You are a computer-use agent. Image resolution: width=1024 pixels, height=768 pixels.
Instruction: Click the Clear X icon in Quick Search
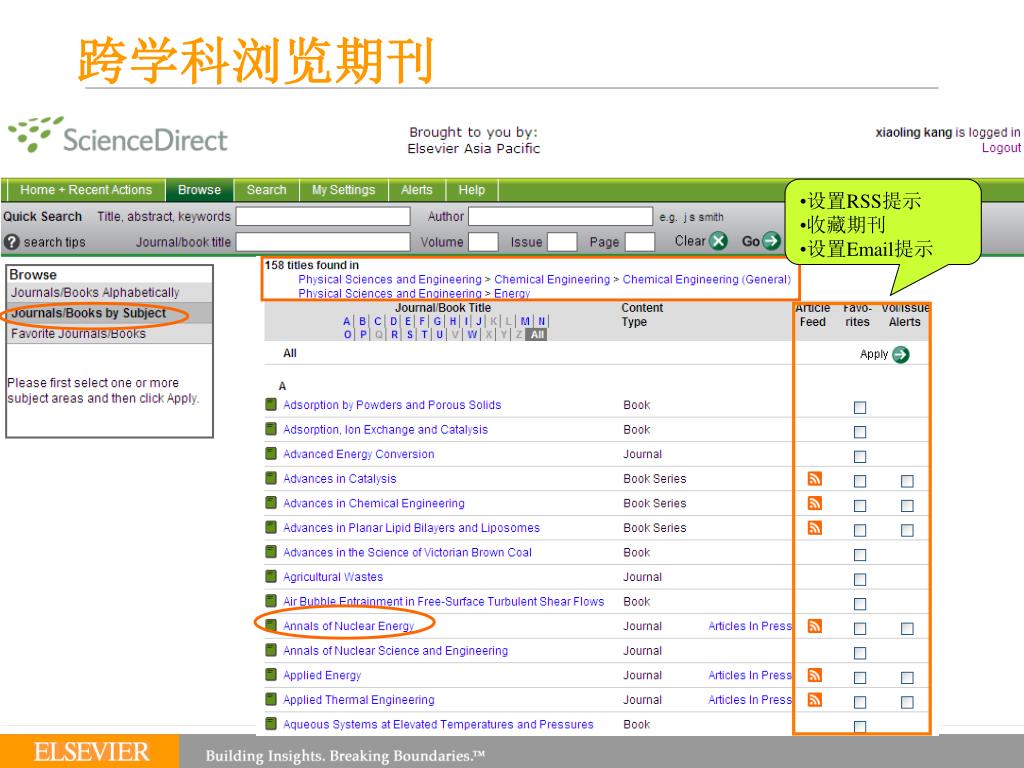click(718, 241)
